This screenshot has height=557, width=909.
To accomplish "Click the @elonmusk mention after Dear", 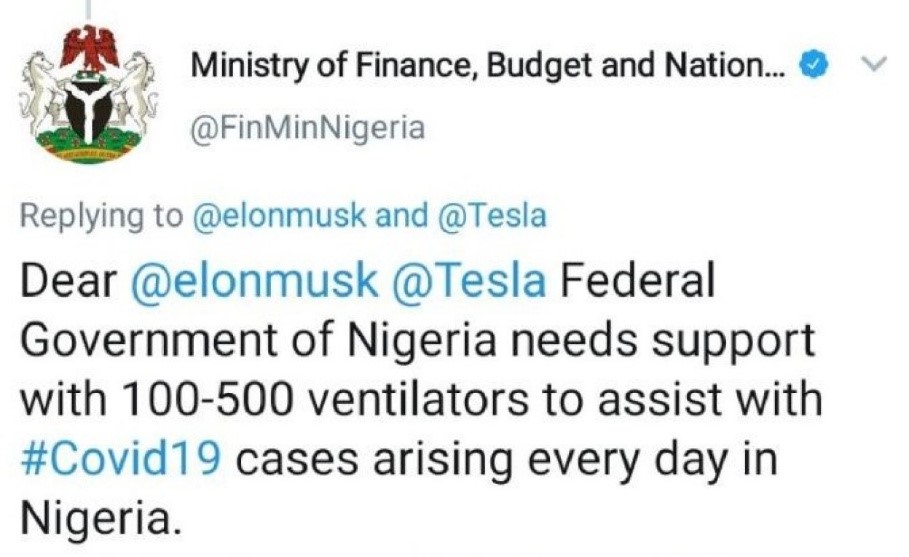I will pyautogui.click(x=255, y=283).
